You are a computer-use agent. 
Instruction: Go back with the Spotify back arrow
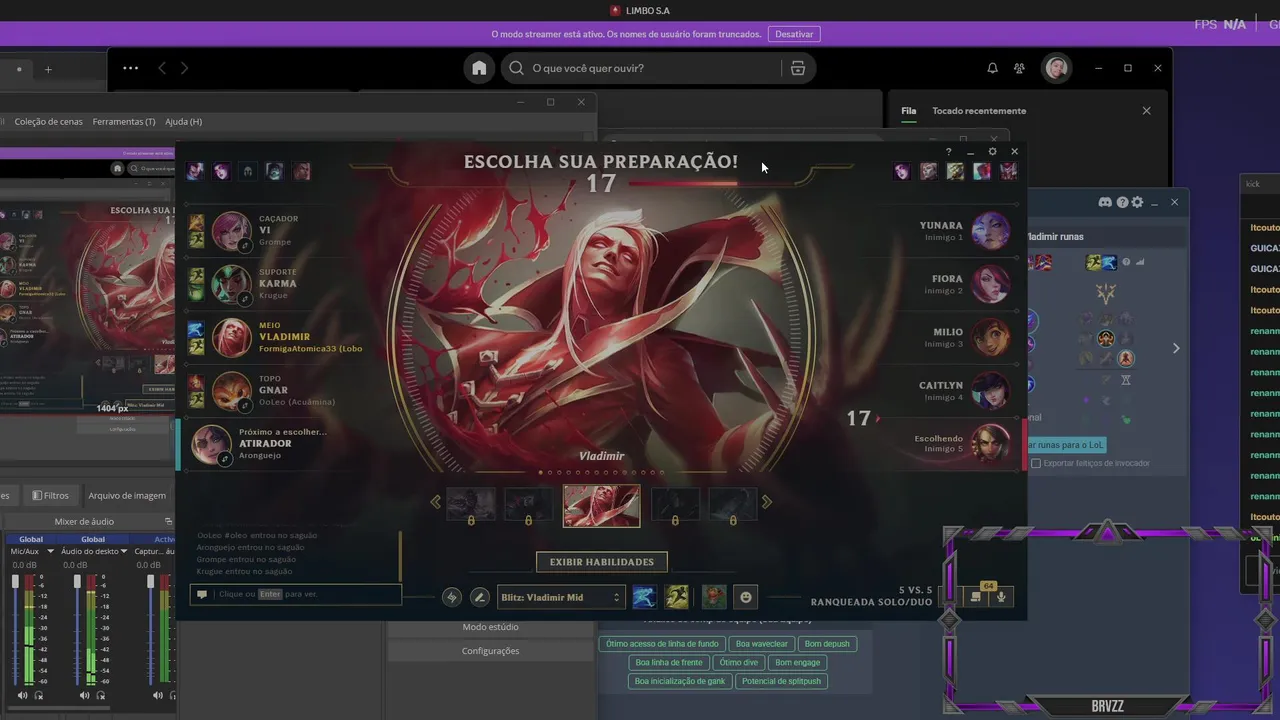162,68
